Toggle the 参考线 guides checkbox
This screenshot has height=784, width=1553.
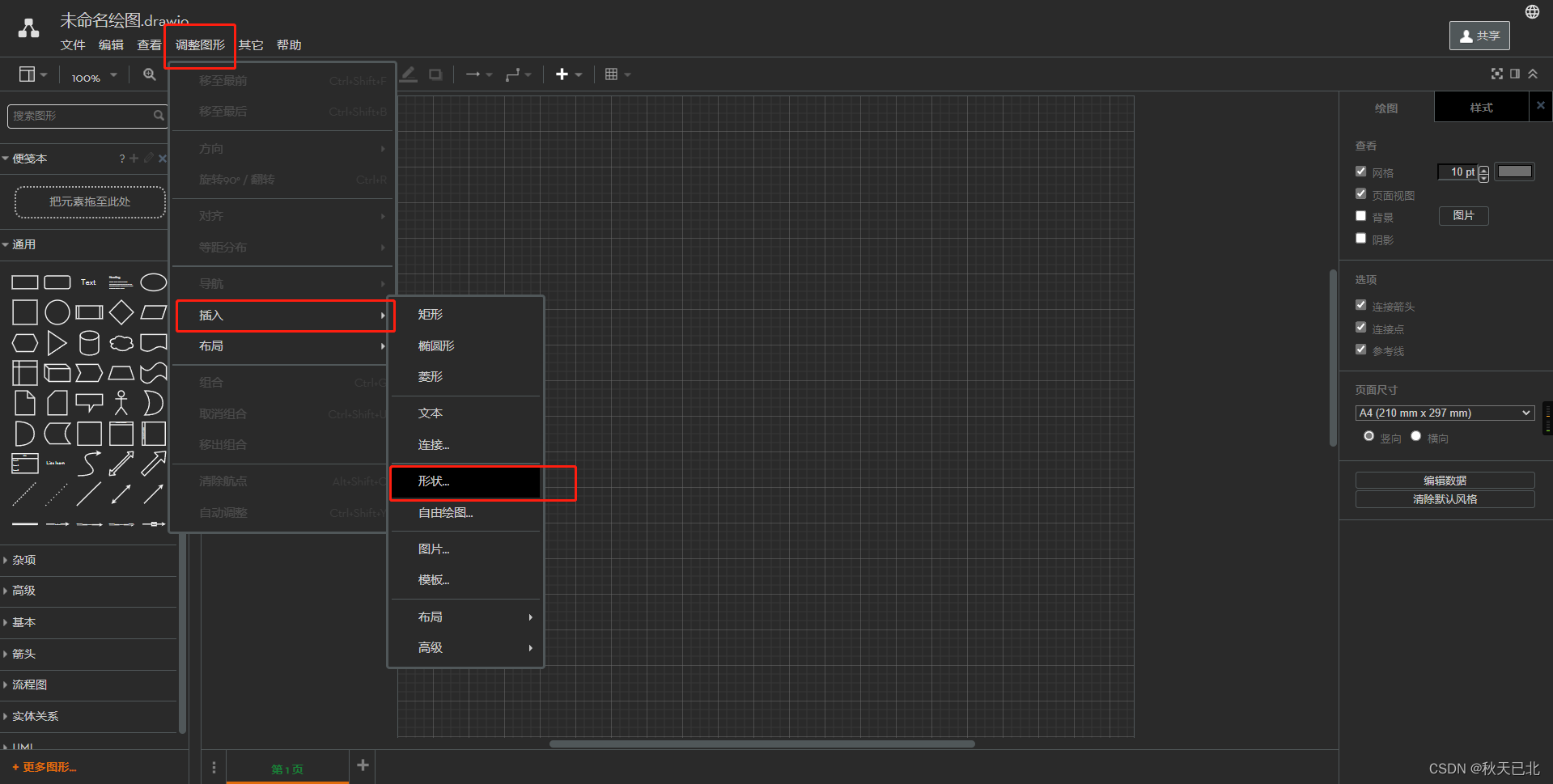point(1361,350)
